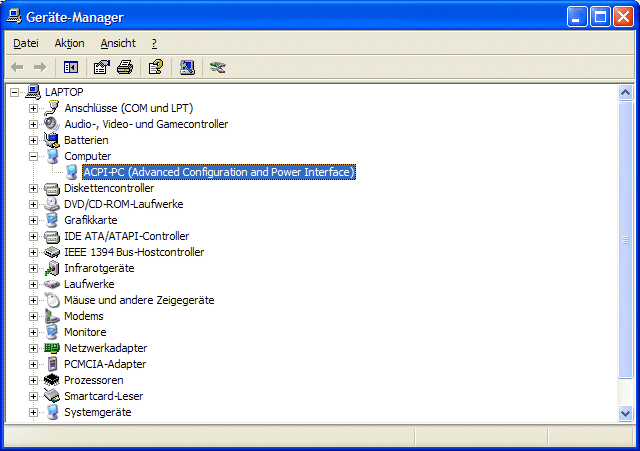Click the Forward arrow toolbar icon
Viewport: 640px width, 451px height.
(40, 67)
